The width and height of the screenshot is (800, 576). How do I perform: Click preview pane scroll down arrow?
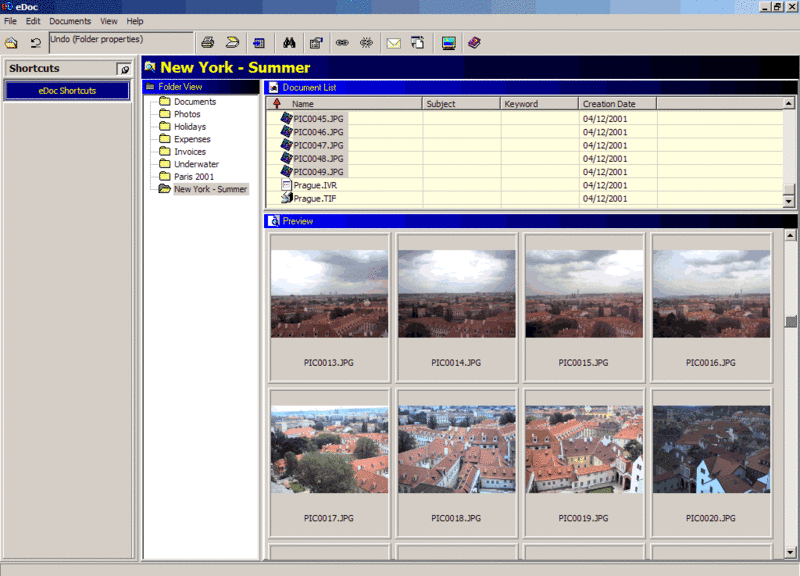(x=790, y=552)
